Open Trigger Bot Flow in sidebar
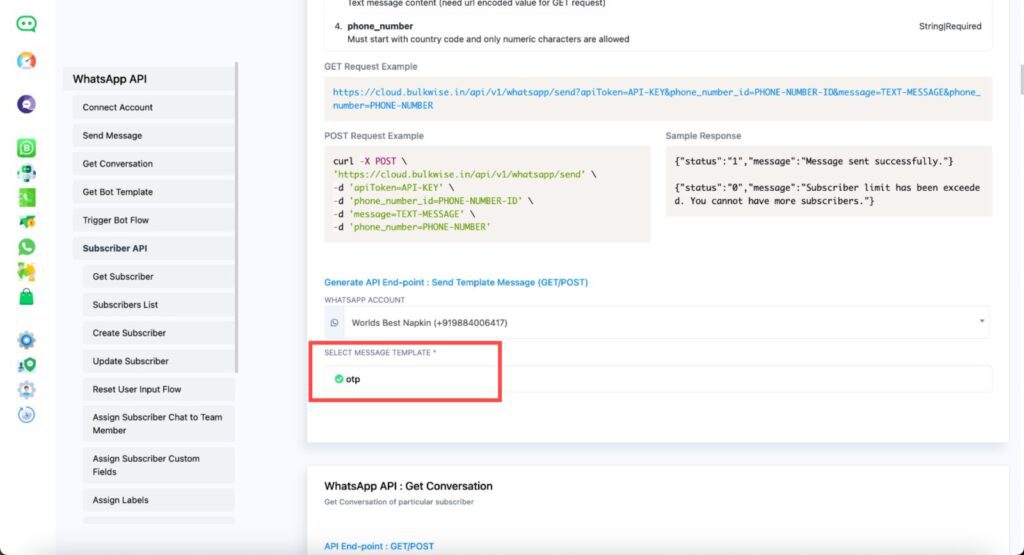Viewport: 1024px width, 555px height. coord(153,220)
